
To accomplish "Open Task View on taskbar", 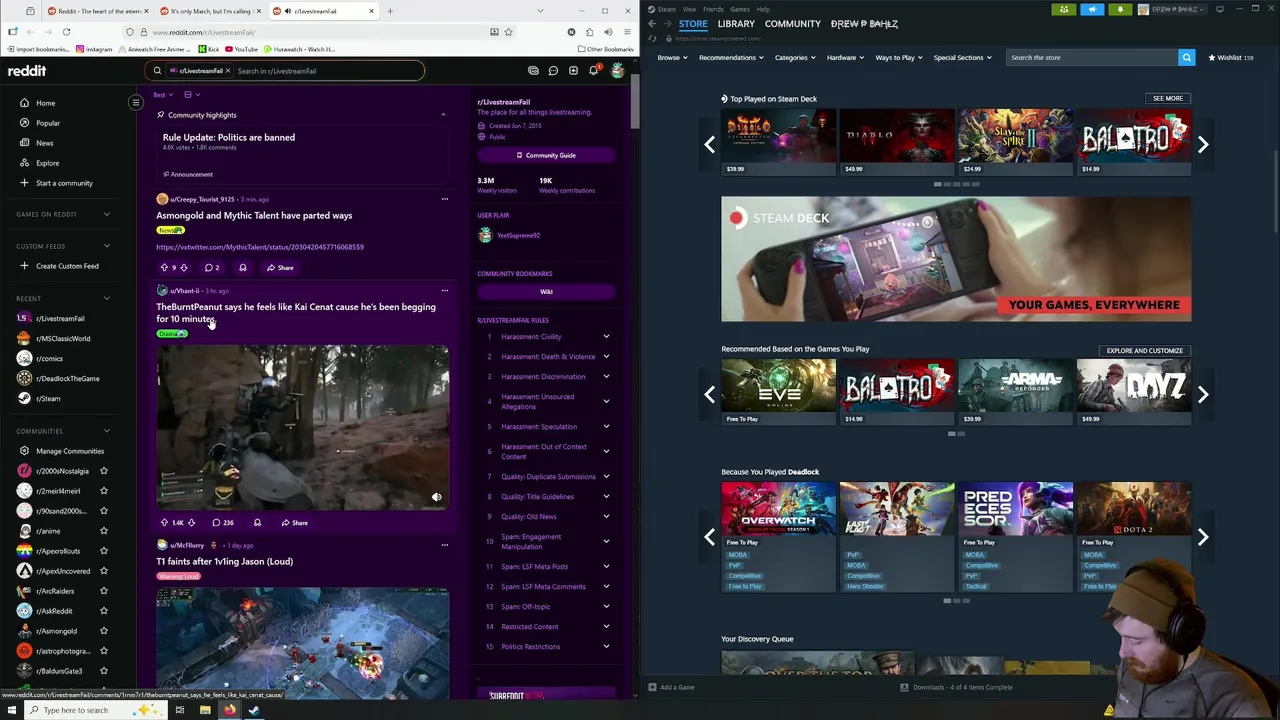I will click(180, 710).
